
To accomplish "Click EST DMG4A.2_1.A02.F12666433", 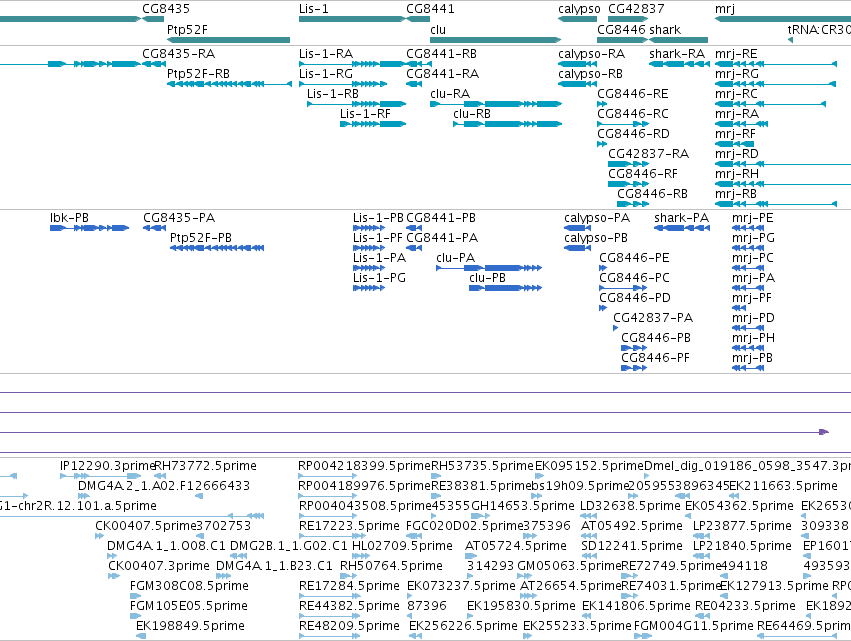I will click(83, 496).
